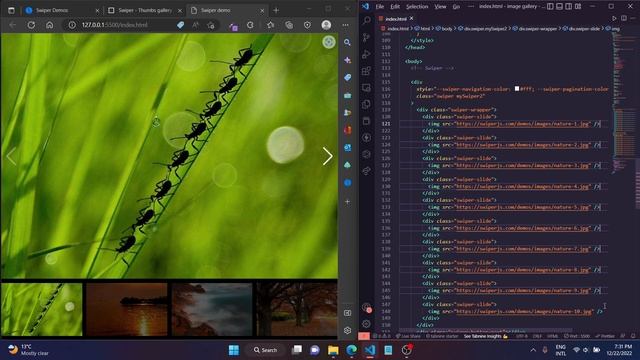Run the file with editor play button
The width and height of the screenshot is (640, 360).
click(x=614, y=18)
